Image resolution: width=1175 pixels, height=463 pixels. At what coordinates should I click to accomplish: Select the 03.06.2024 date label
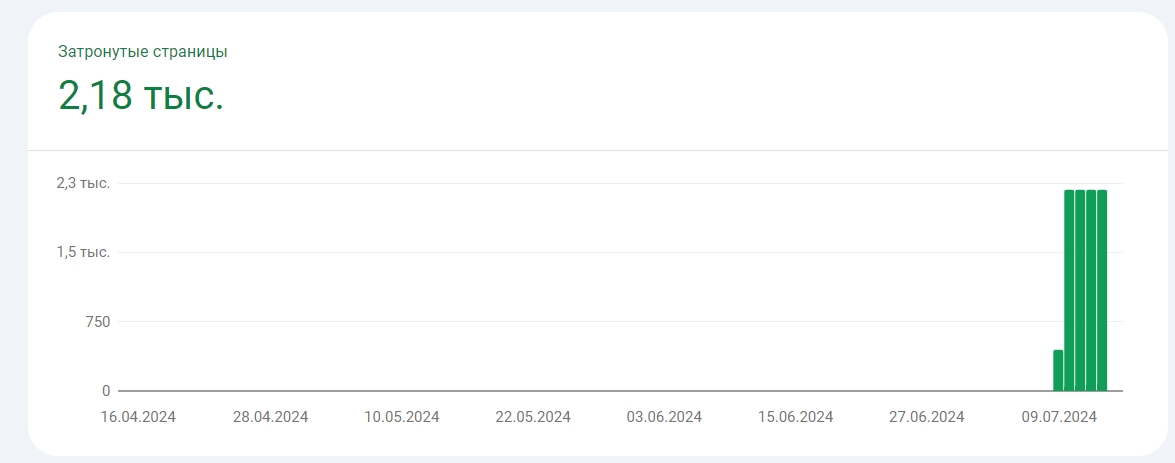(664, 417)
